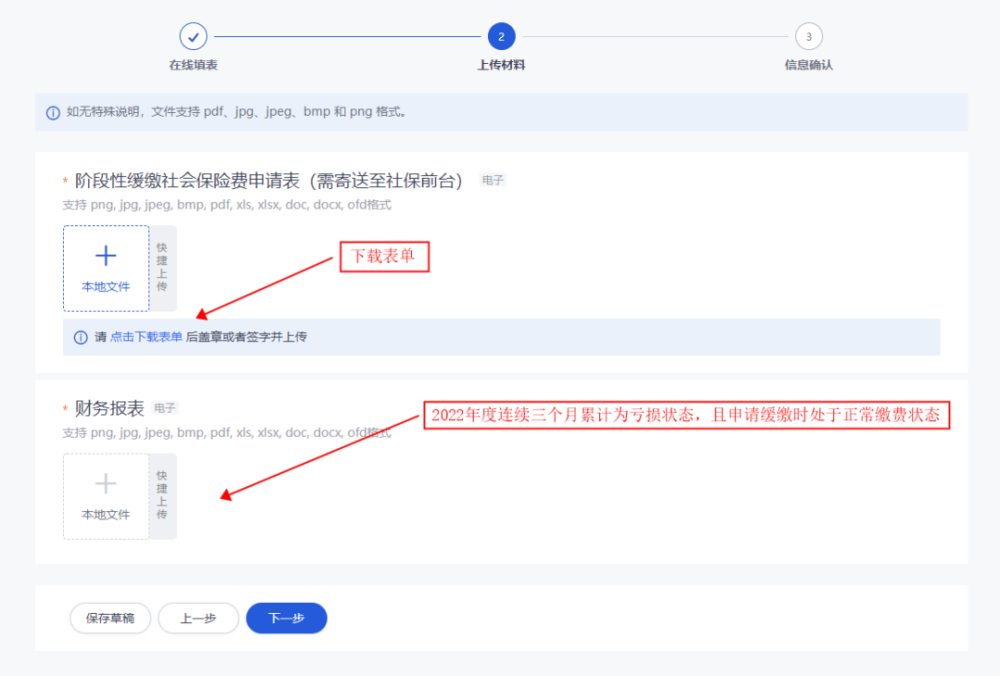This screenshot has height=676, width=1000.
Task: Click the plus icon for the application form upload
Action: click(106, 256)
